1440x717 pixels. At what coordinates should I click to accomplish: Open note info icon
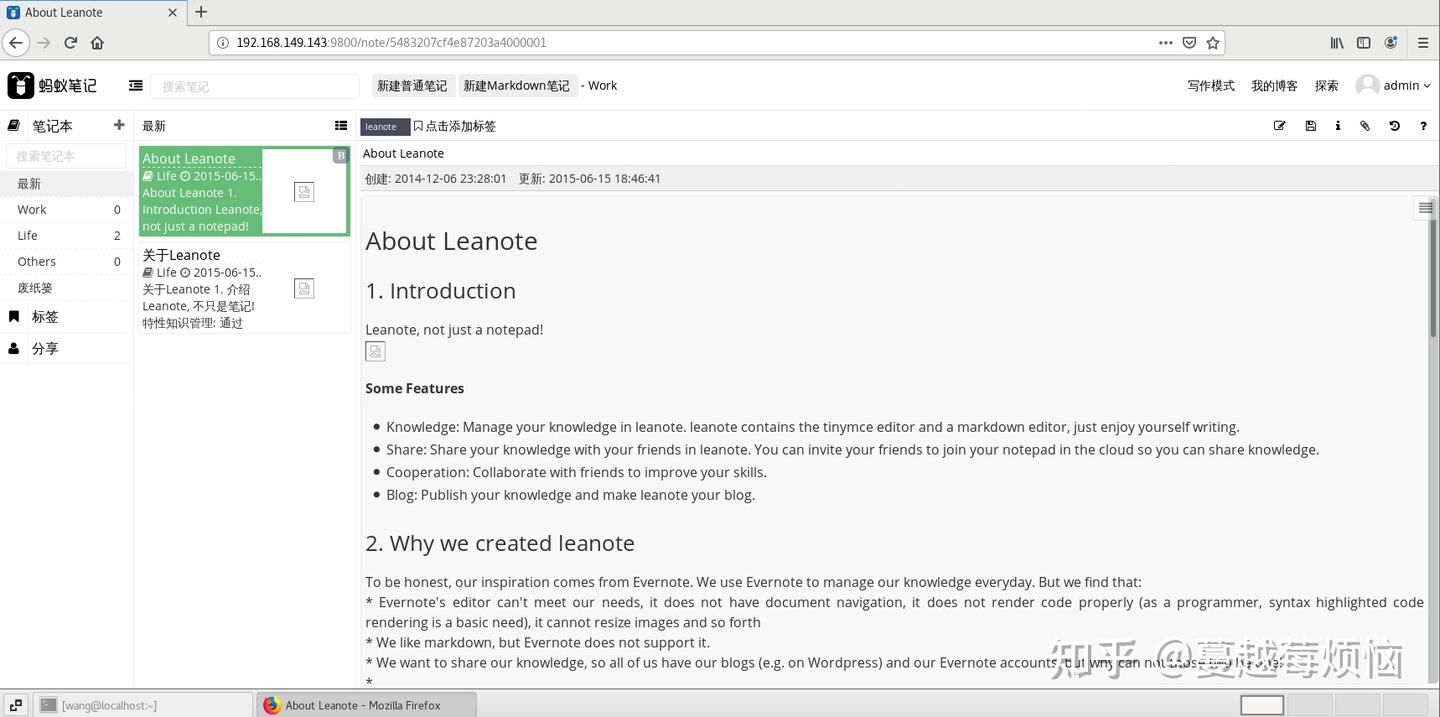(1338, 126)
